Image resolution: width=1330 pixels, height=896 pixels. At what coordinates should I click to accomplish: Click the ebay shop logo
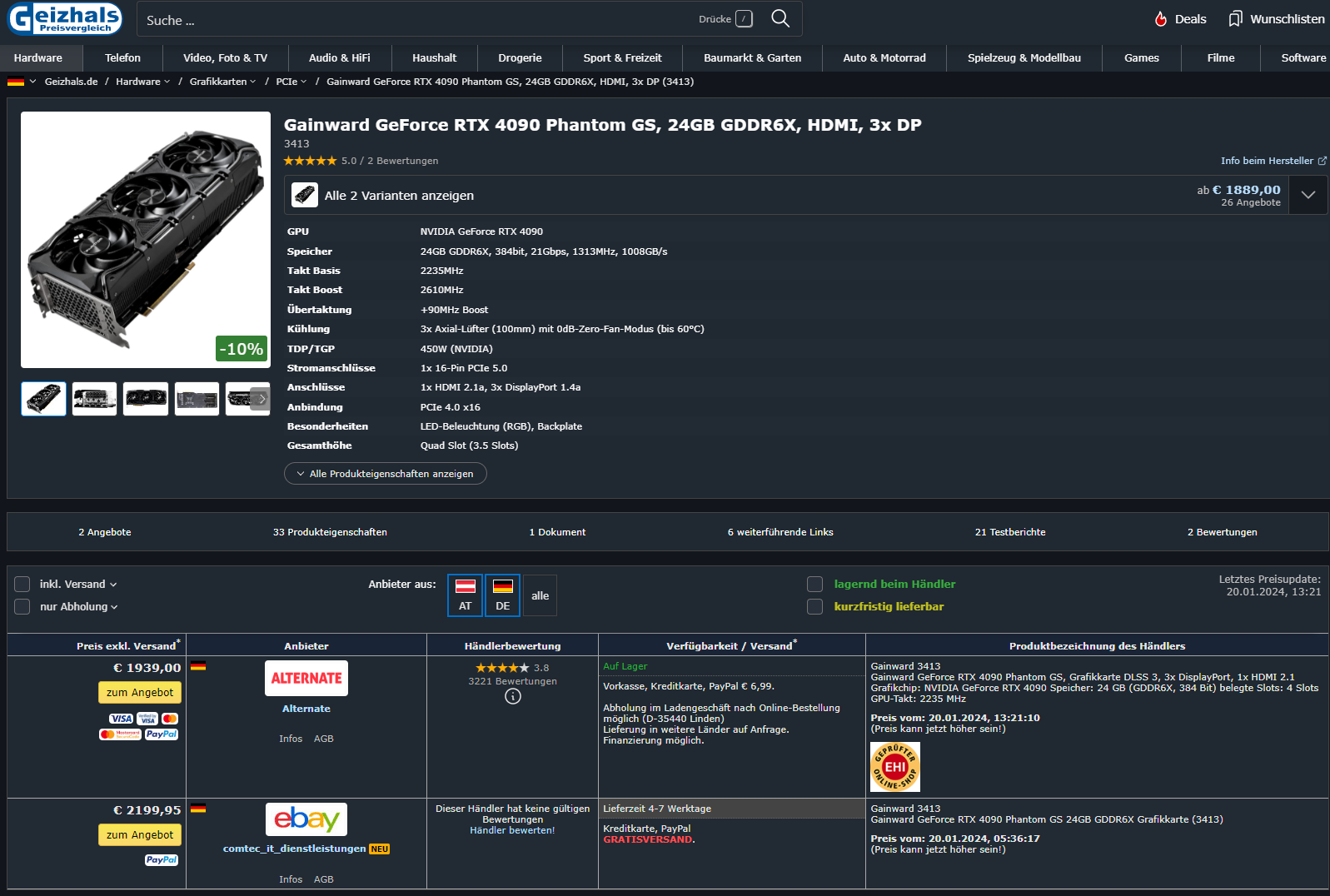(306, 819)
